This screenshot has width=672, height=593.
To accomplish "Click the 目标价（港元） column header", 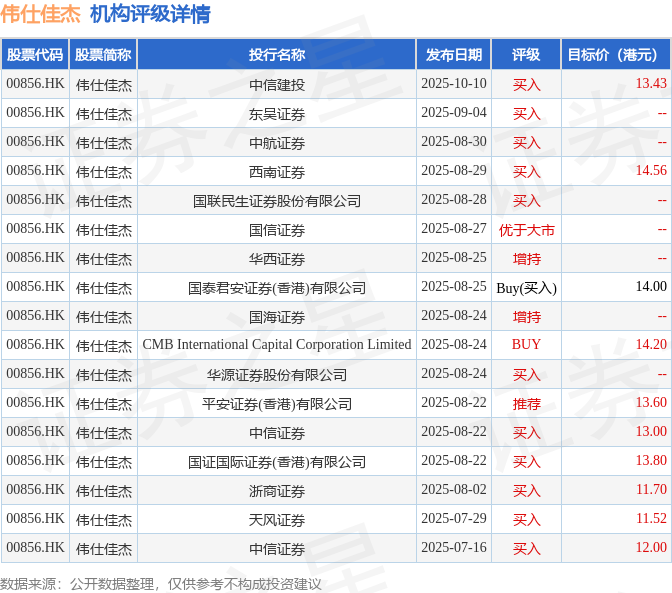I will point(616,54).
